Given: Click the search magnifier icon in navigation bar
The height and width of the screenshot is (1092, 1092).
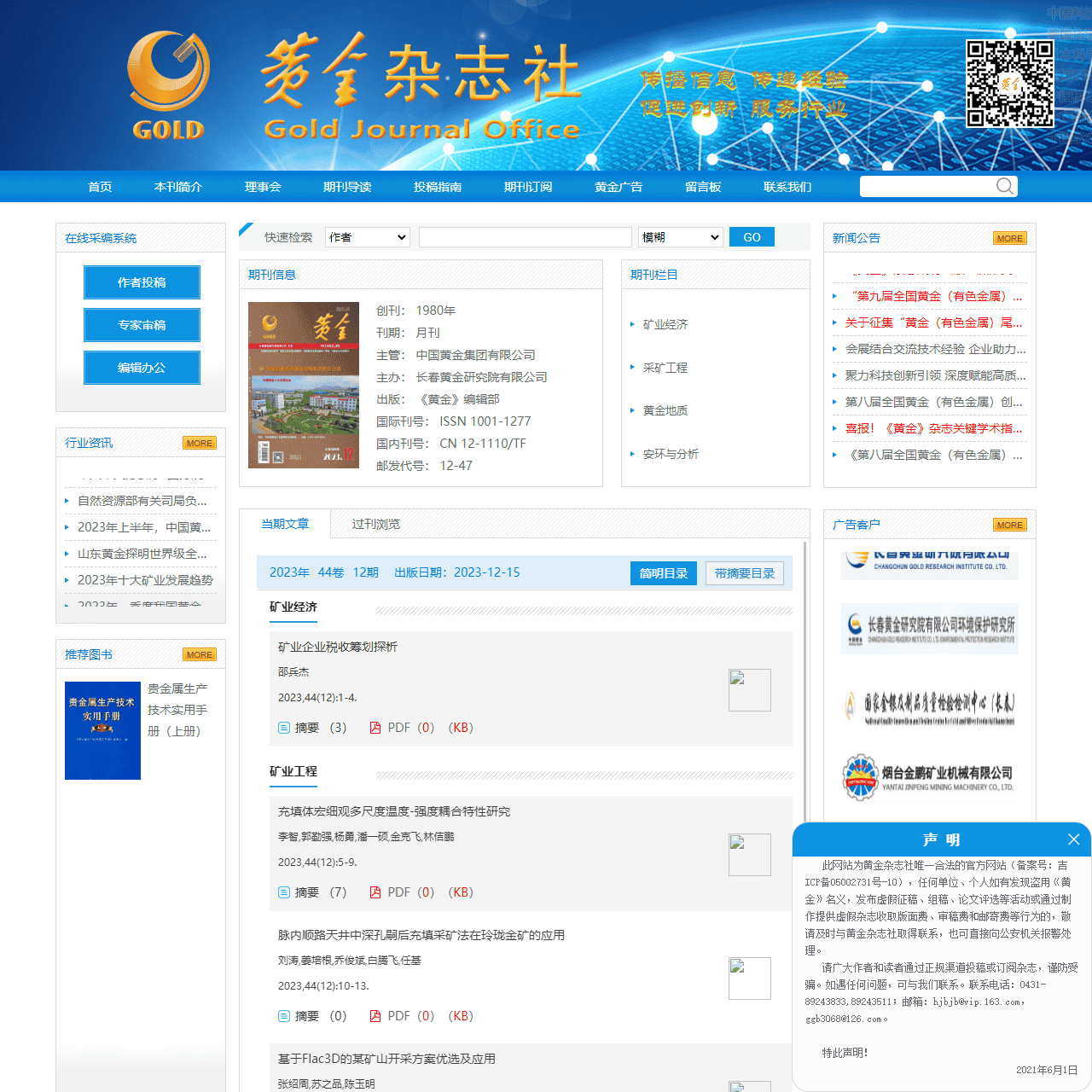Looking at the screenshot, I should (x=1005, y=186).
